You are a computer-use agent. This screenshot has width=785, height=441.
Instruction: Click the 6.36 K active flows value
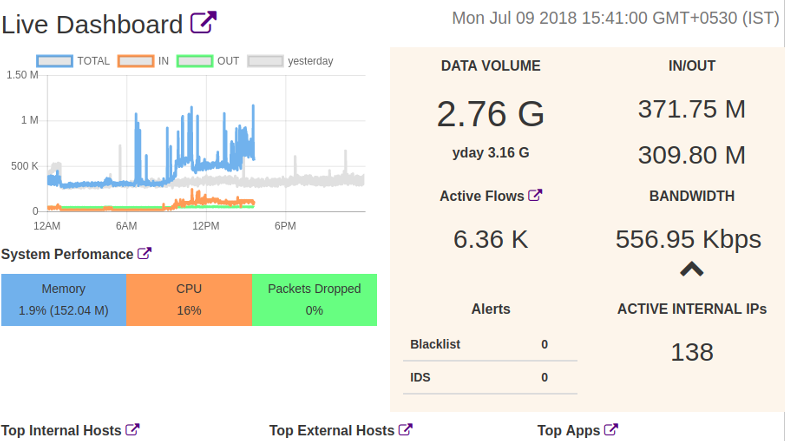[x=490, y=239]
